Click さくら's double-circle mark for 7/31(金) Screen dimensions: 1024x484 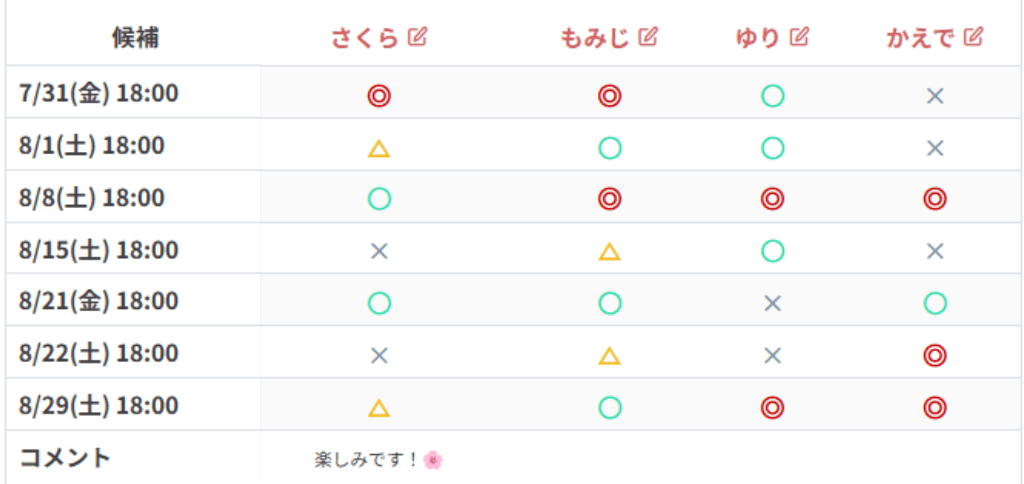379,96
